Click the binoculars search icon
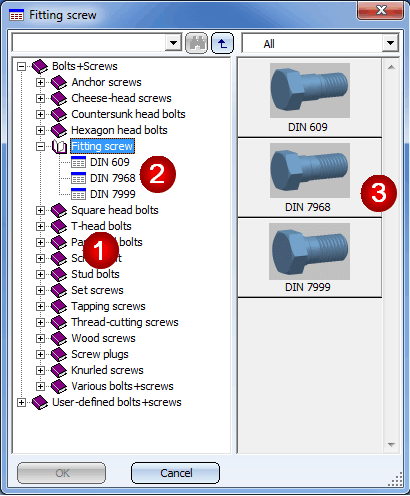This screenshot has width=410, height=496. (196, 43)
